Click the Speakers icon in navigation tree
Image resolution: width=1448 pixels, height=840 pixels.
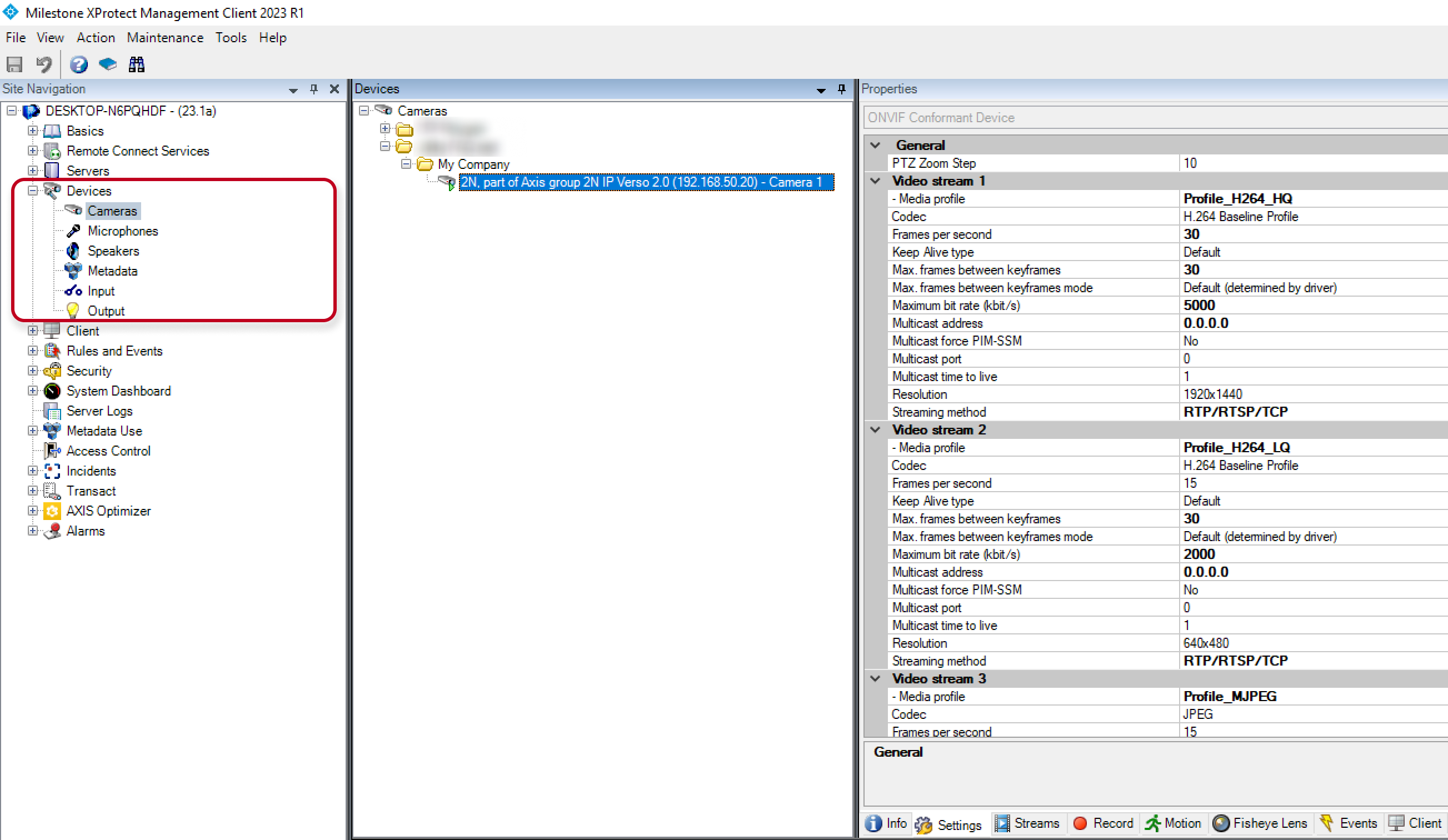click(73, 251)
